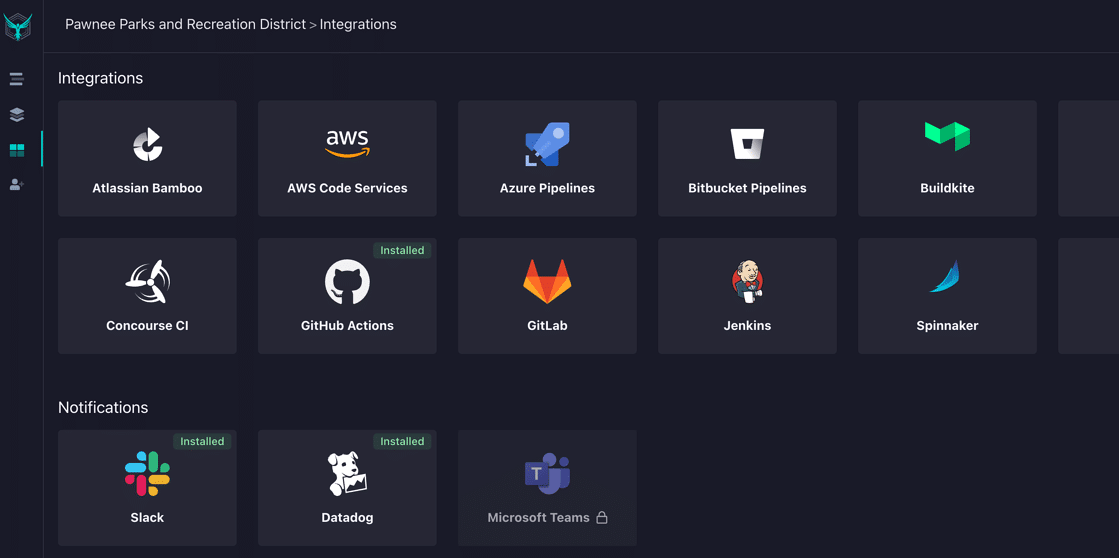The image size is (1119, 558).
Task: Open the Atlassian Bamboo label
Action: point(147,188)
